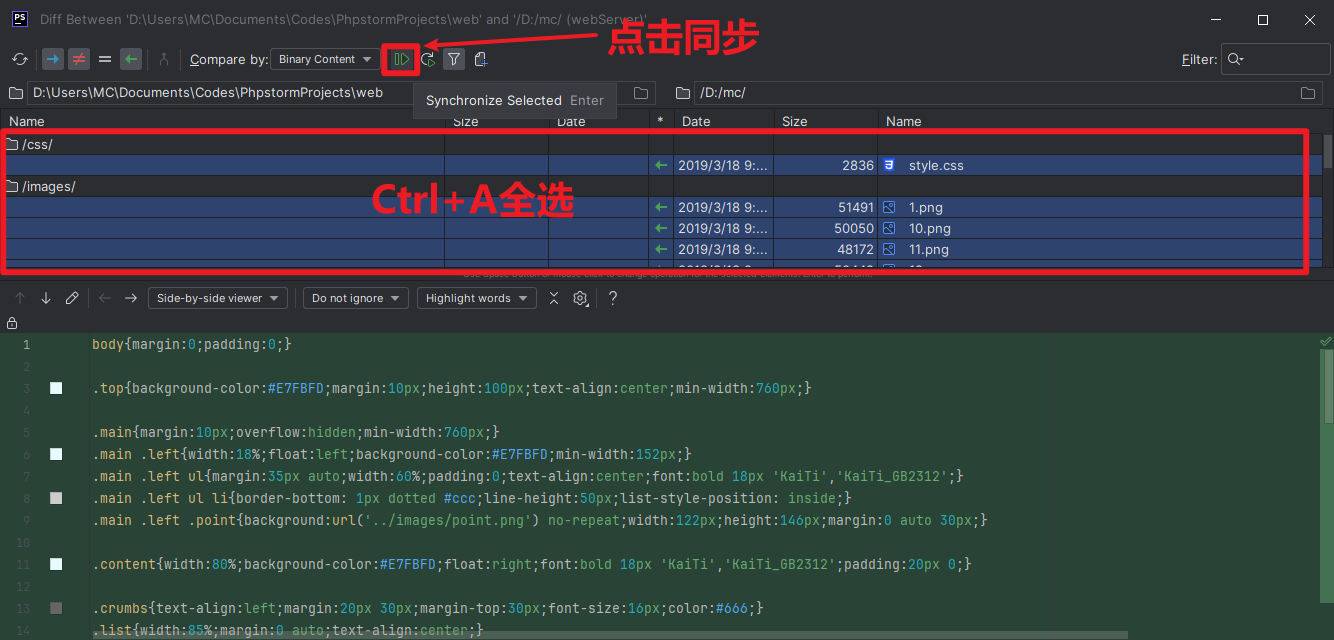Click the image file icon next to 1.png

coord(889,207)
